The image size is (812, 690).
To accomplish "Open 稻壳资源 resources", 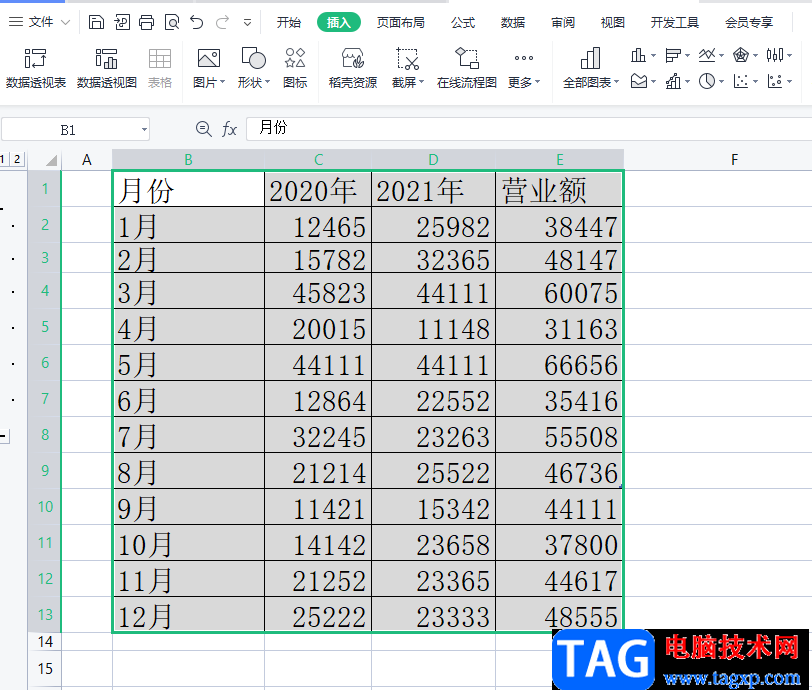I will [353, 68].
